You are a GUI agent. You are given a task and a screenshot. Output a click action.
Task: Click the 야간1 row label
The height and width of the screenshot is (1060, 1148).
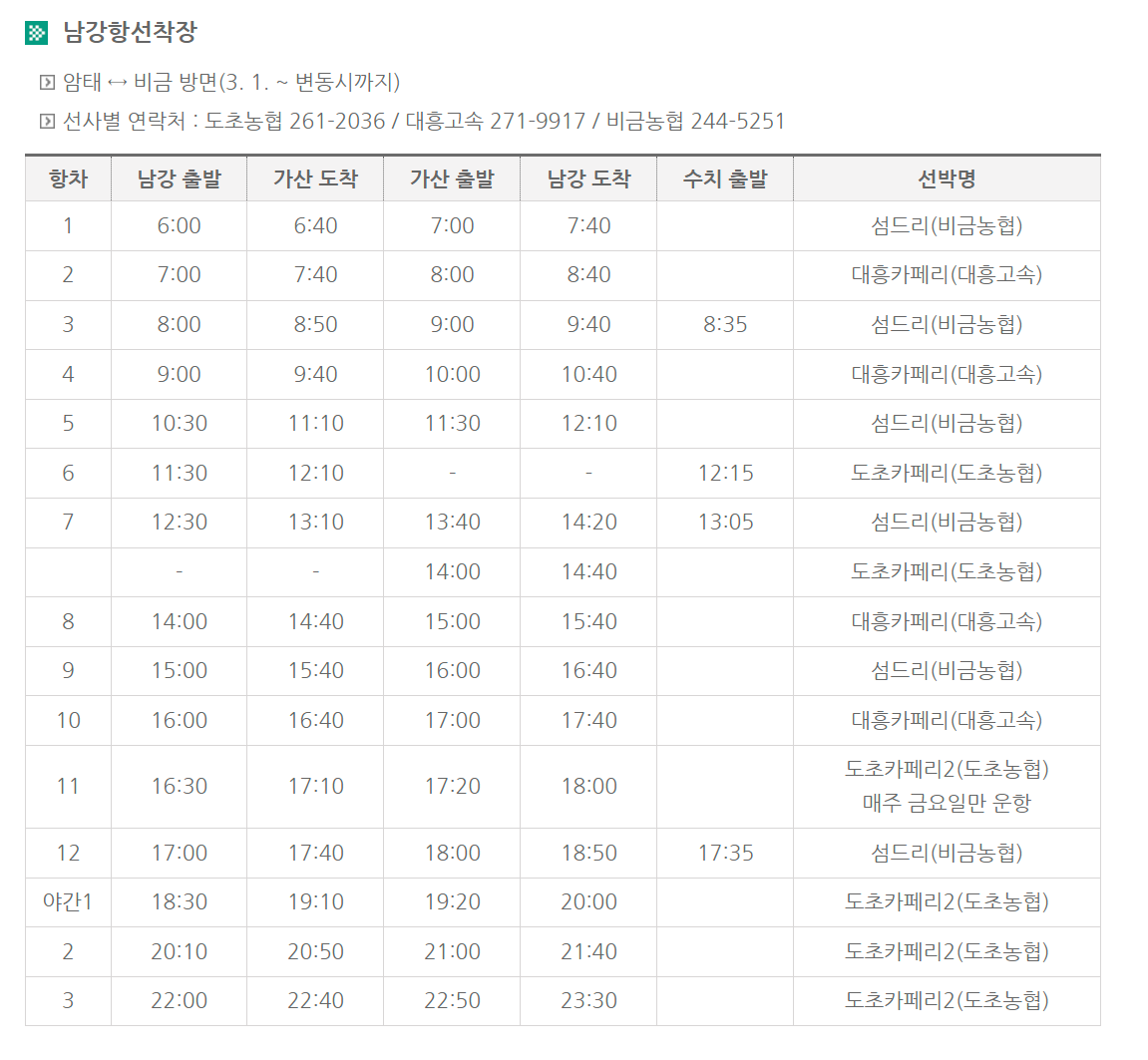67,901
